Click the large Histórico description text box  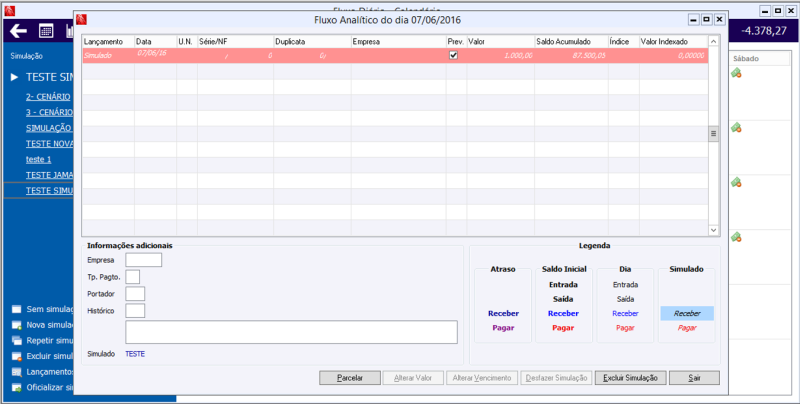coord(291,332)
